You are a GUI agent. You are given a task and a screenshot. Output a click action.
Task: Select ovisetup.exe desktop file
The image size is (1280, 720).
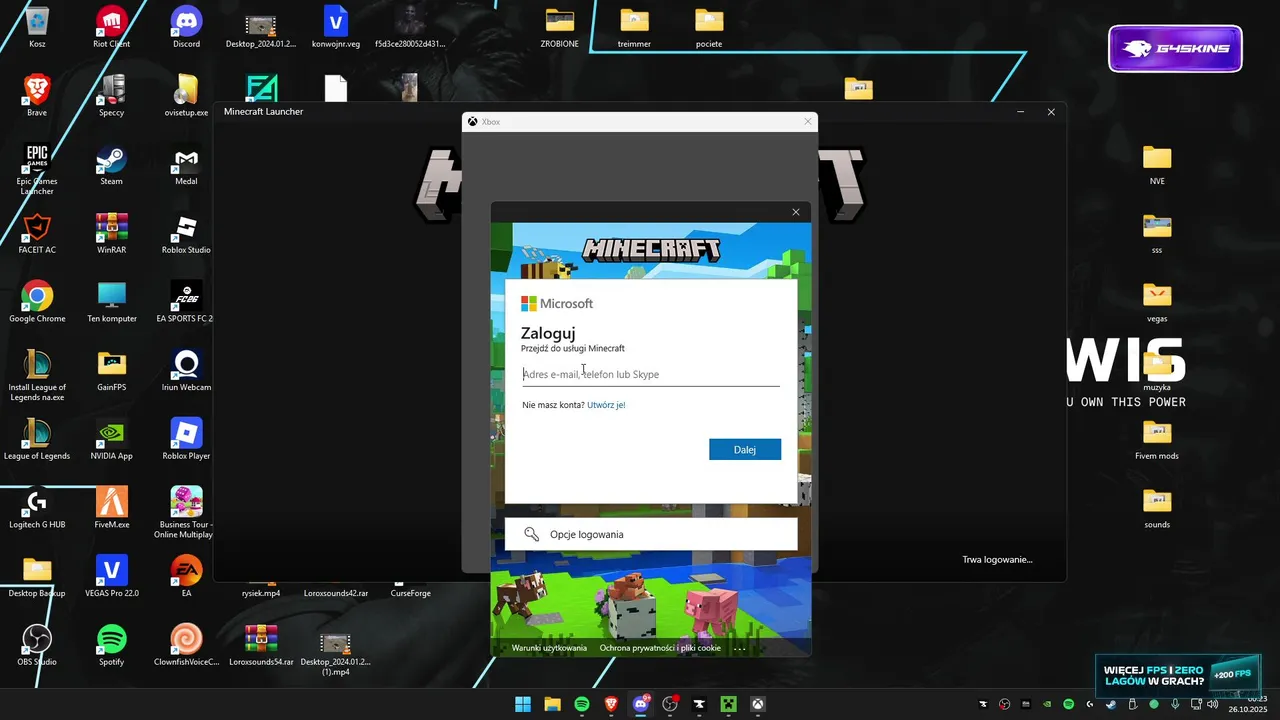pyautogui.click(x=186, y=96)
